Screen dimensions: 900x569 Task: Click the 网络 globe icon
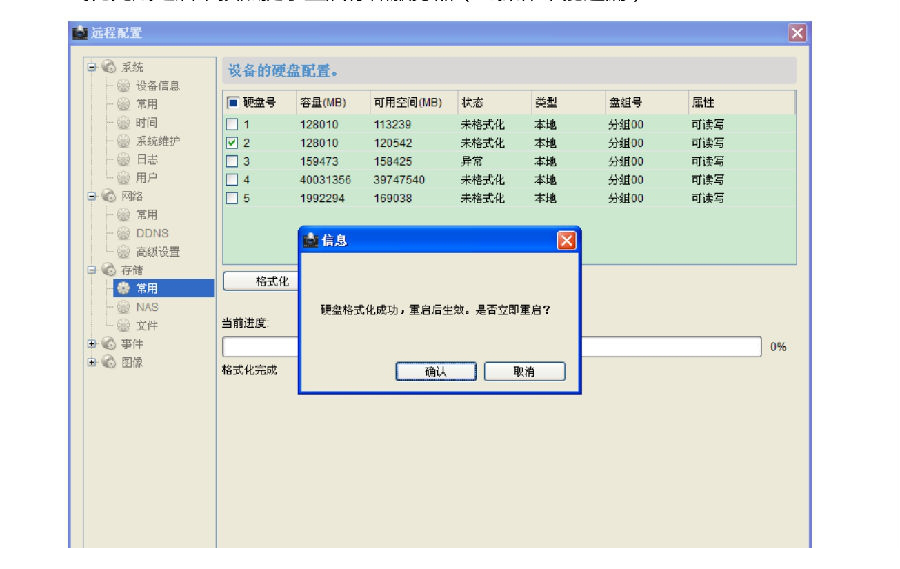108,196
